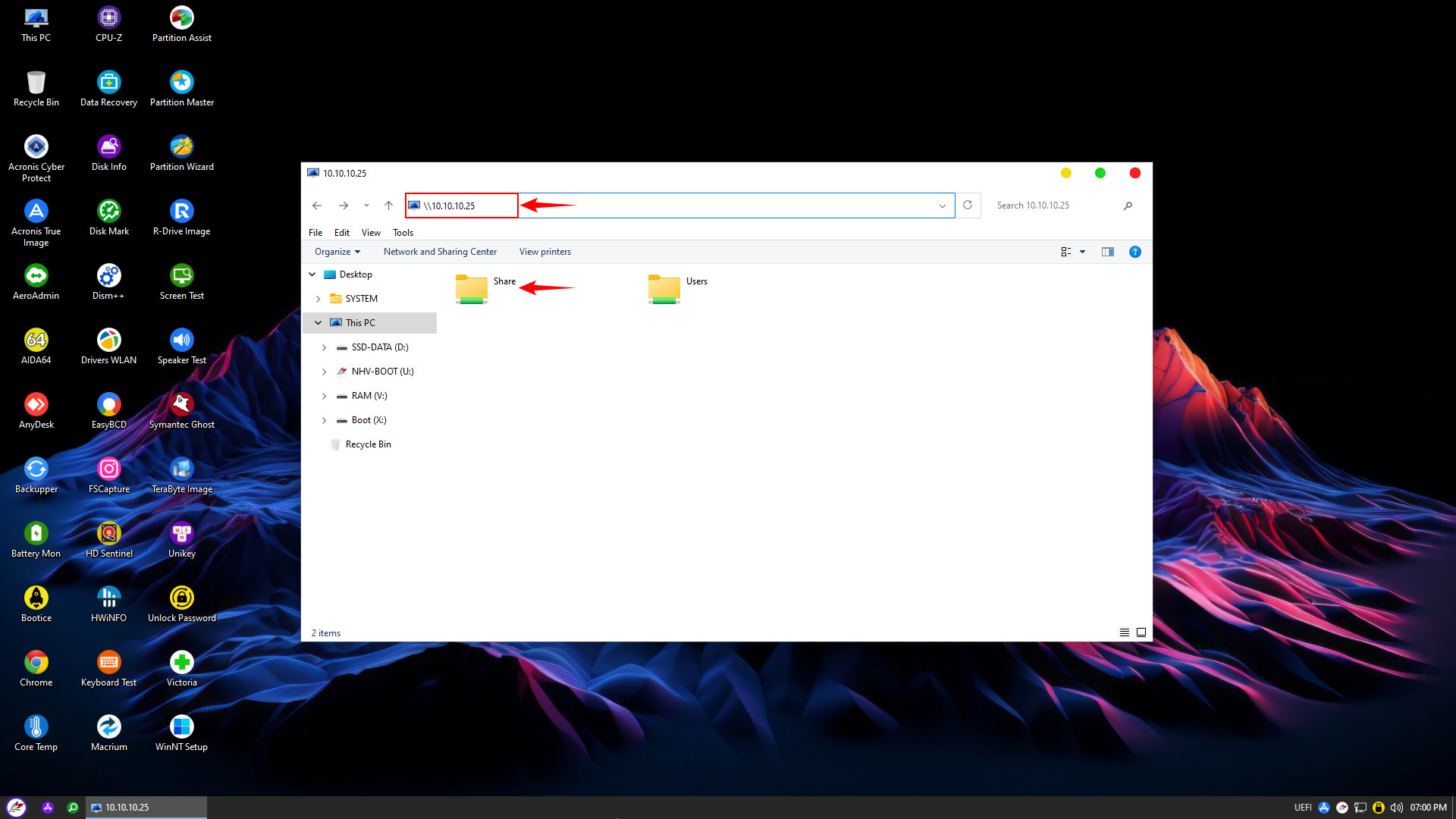Toggle the preview pane button
The image size is (1456, 819).
pos(1107,252)
